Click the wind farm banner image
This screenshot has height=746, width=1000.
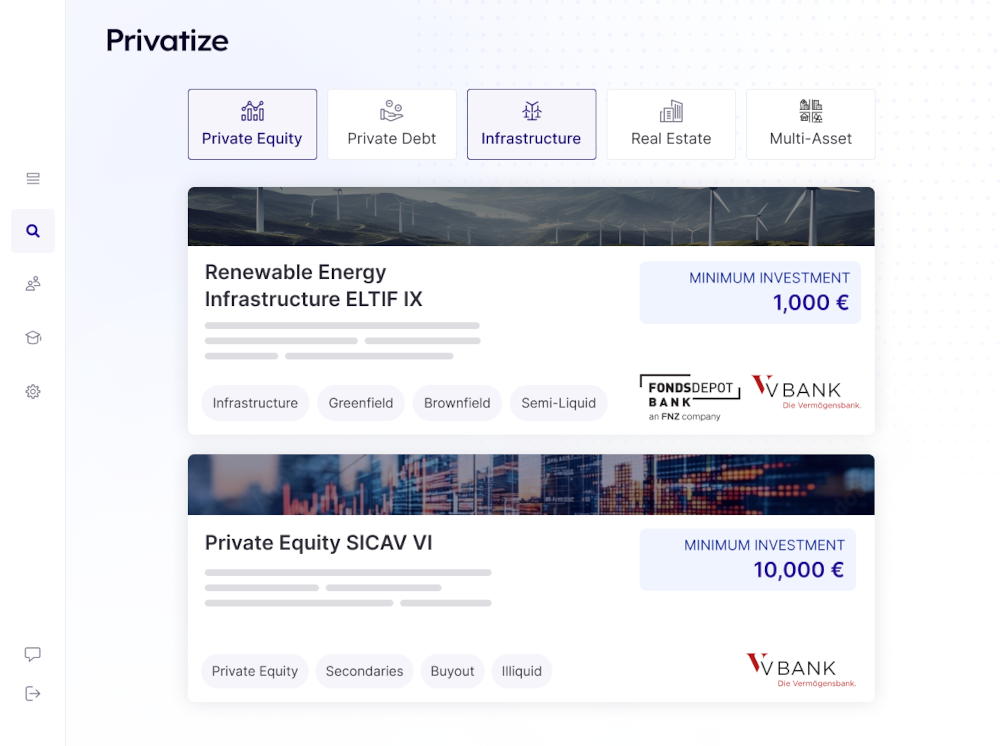pos(531,216)
